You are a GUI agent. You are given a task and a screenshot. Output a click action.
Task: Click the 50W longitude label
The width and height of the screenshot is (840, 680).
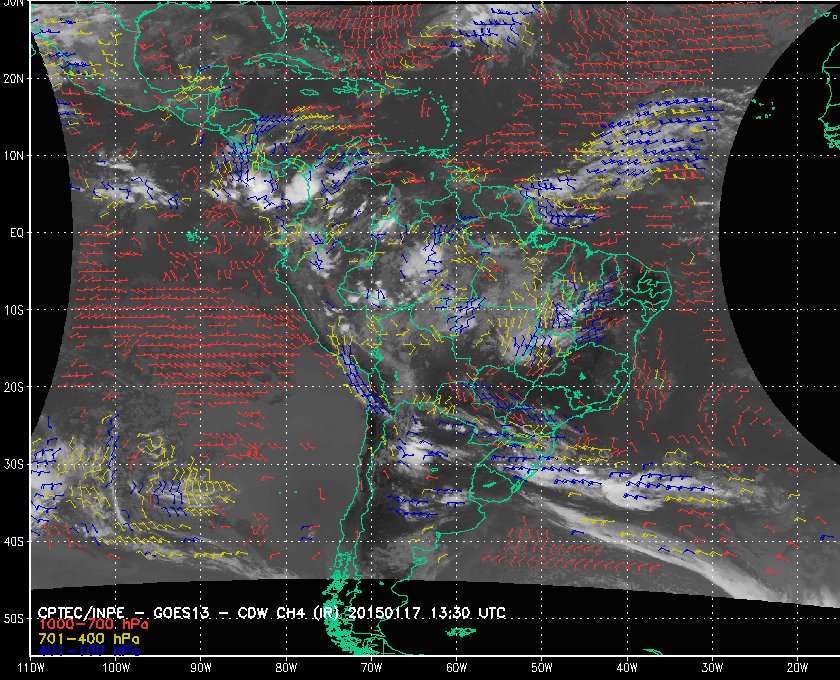coord(542,668)
